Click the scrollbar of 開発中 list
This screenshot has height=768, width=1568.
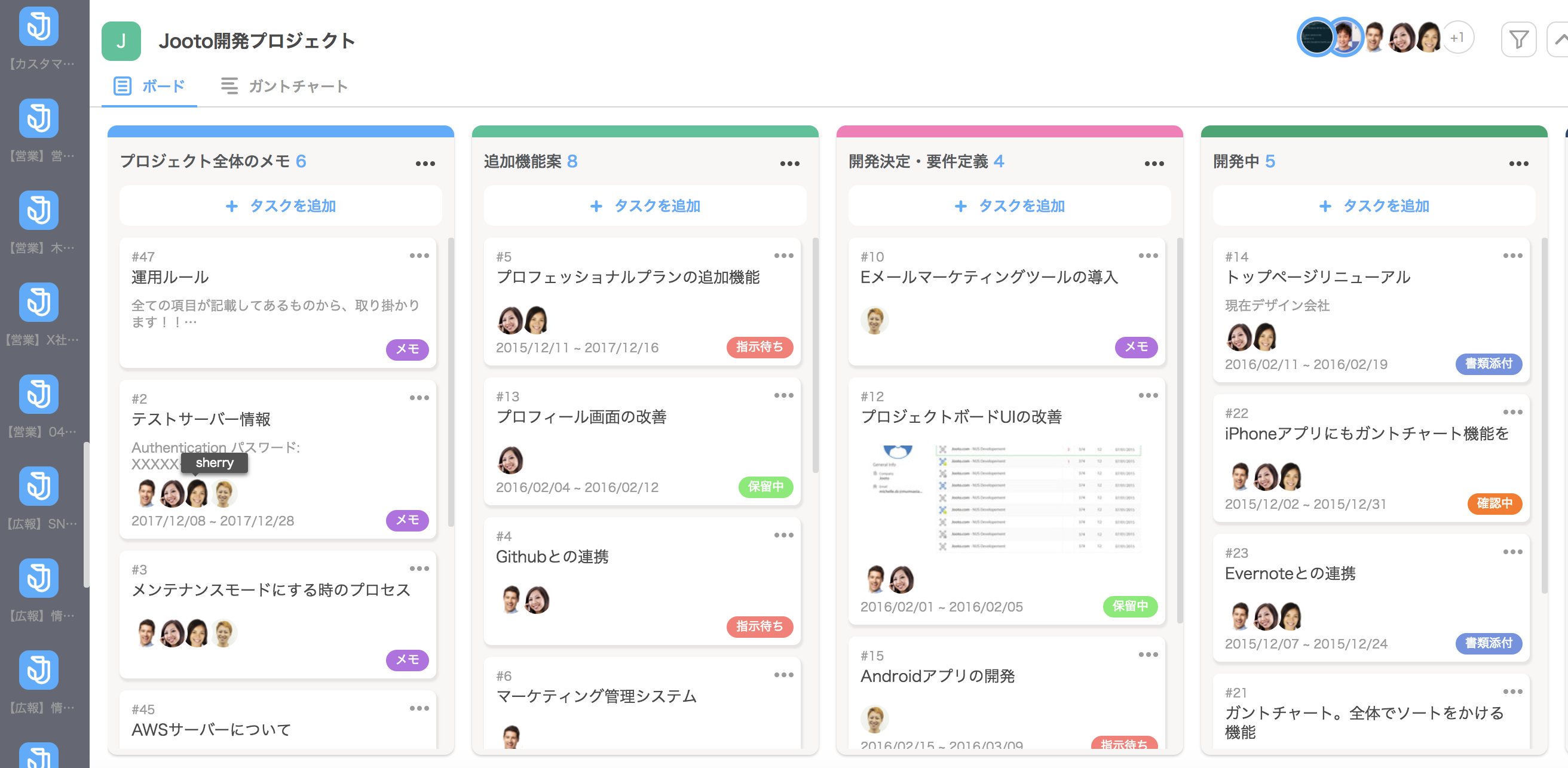pos(1544,416)
